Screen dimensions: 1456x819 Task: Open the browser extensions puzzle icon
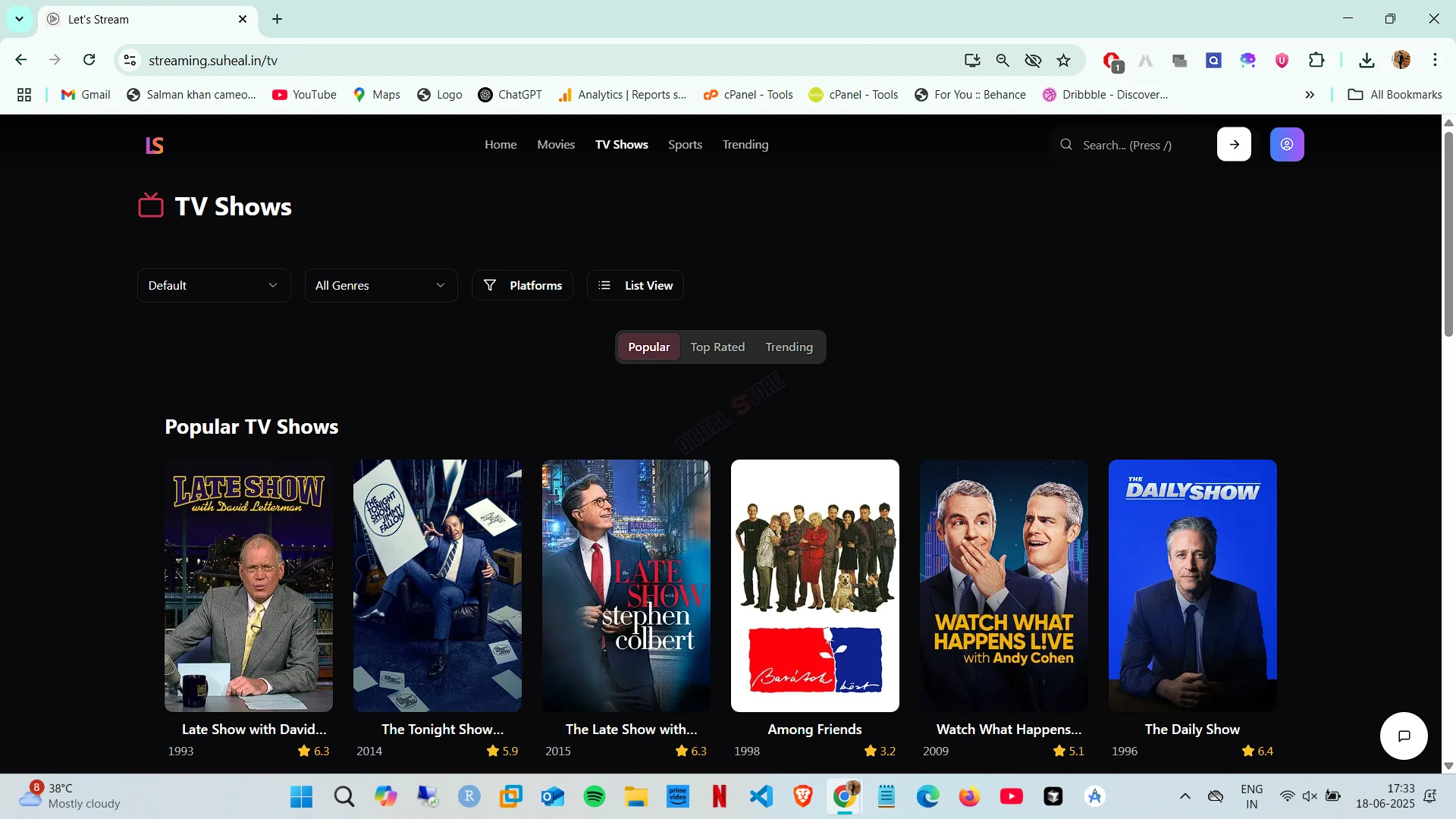point(1316,61)
